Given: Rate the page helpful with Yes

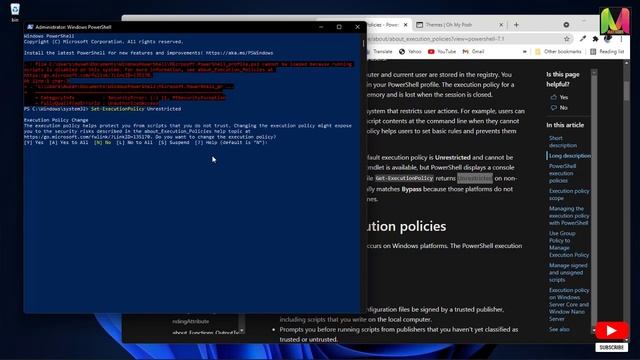Looking at the screenshot, I should 559,97.
